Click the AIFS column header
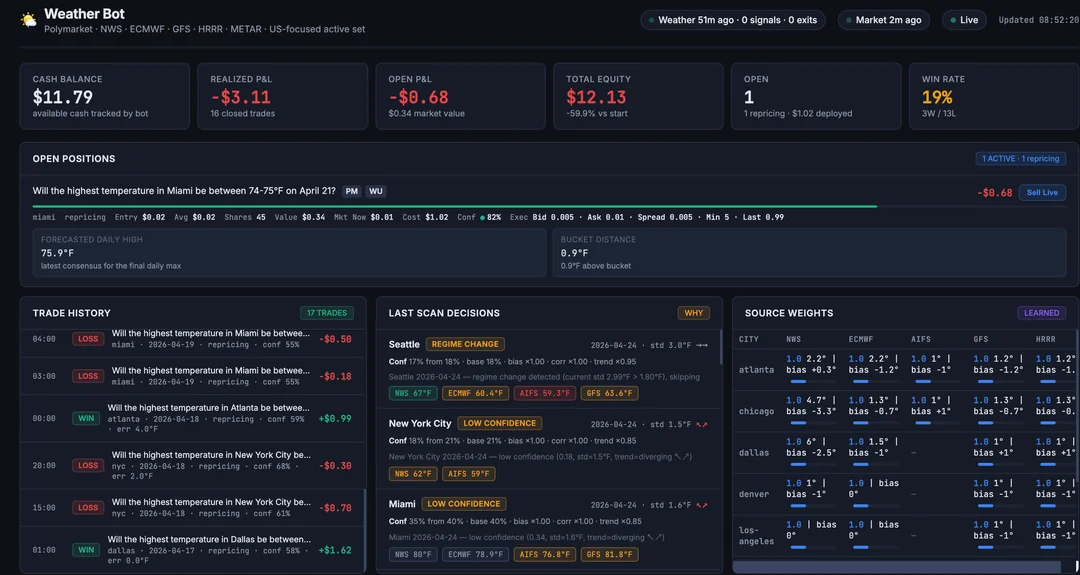Image resolution: width=1080 pixels, height=575 pixels. (920, 339)
